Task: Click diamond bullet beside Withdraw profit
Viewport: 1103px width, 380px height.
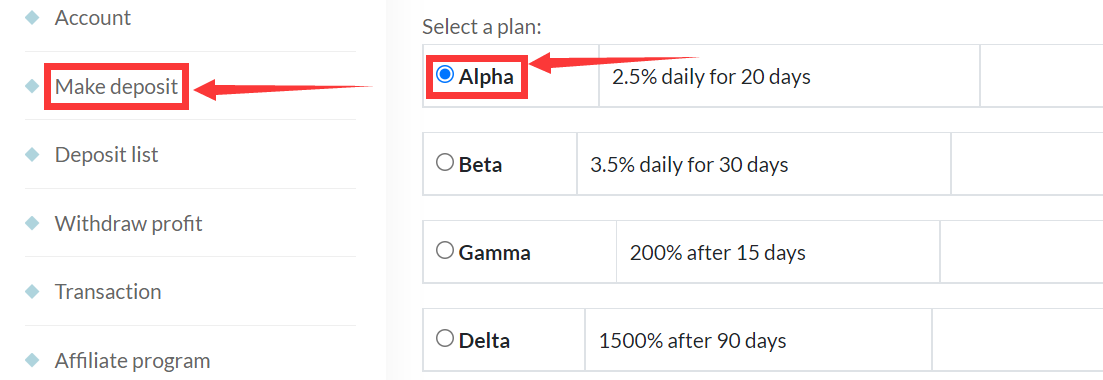Action: 32,224
